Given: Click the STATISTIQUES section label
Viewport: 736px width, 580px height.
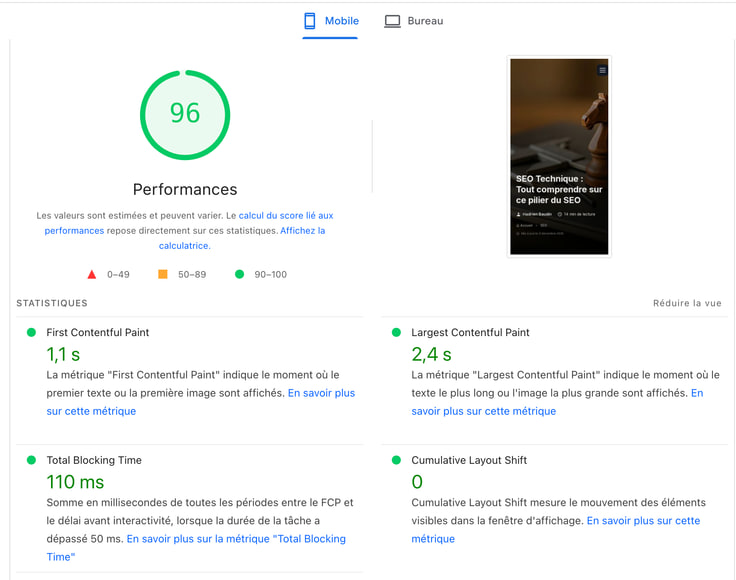Looking at the screenshot, I should (x=52, y=303).
